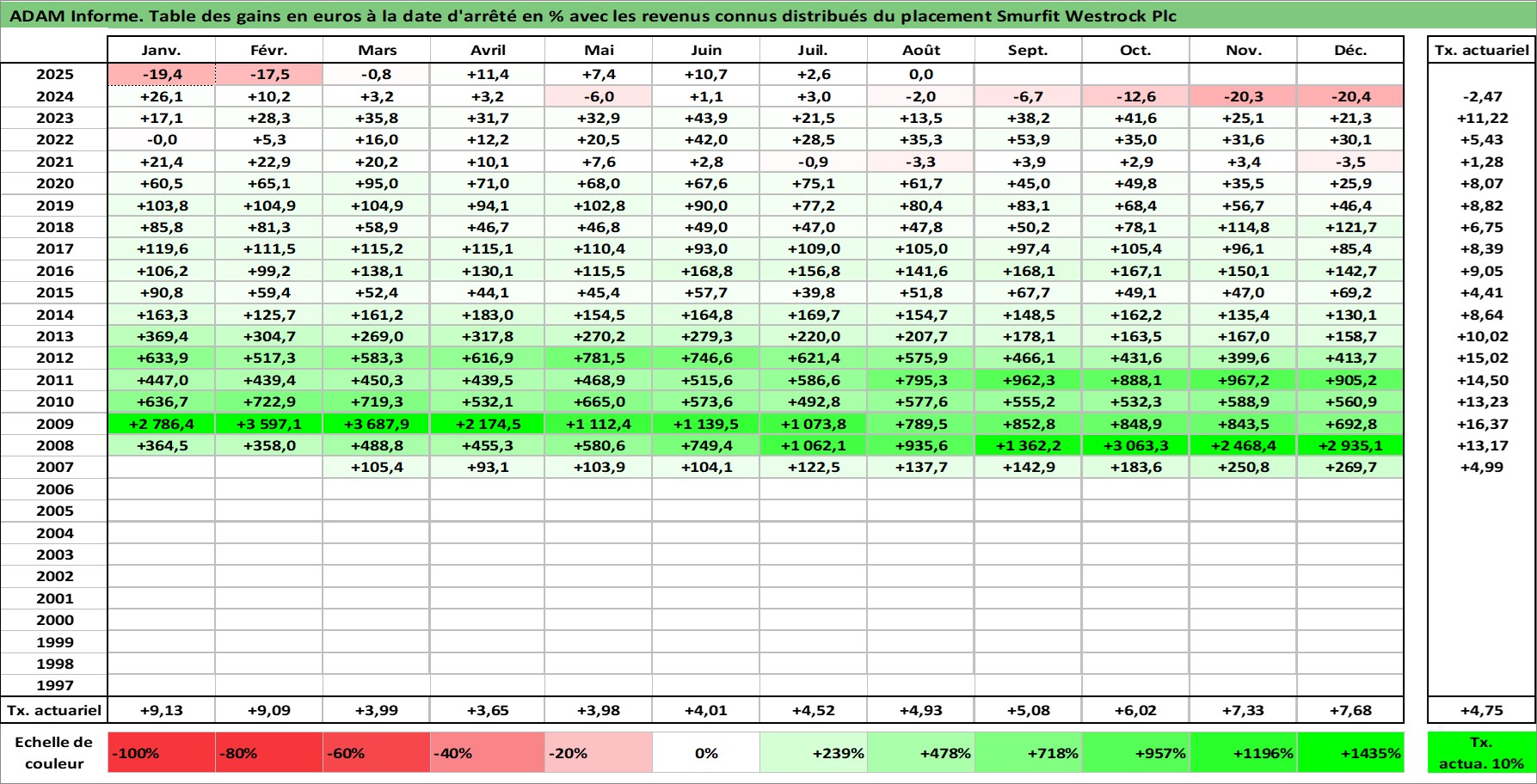Select the Déc. column header
This screenshot has width=1537, height=784.
[x=1350, y=50]
